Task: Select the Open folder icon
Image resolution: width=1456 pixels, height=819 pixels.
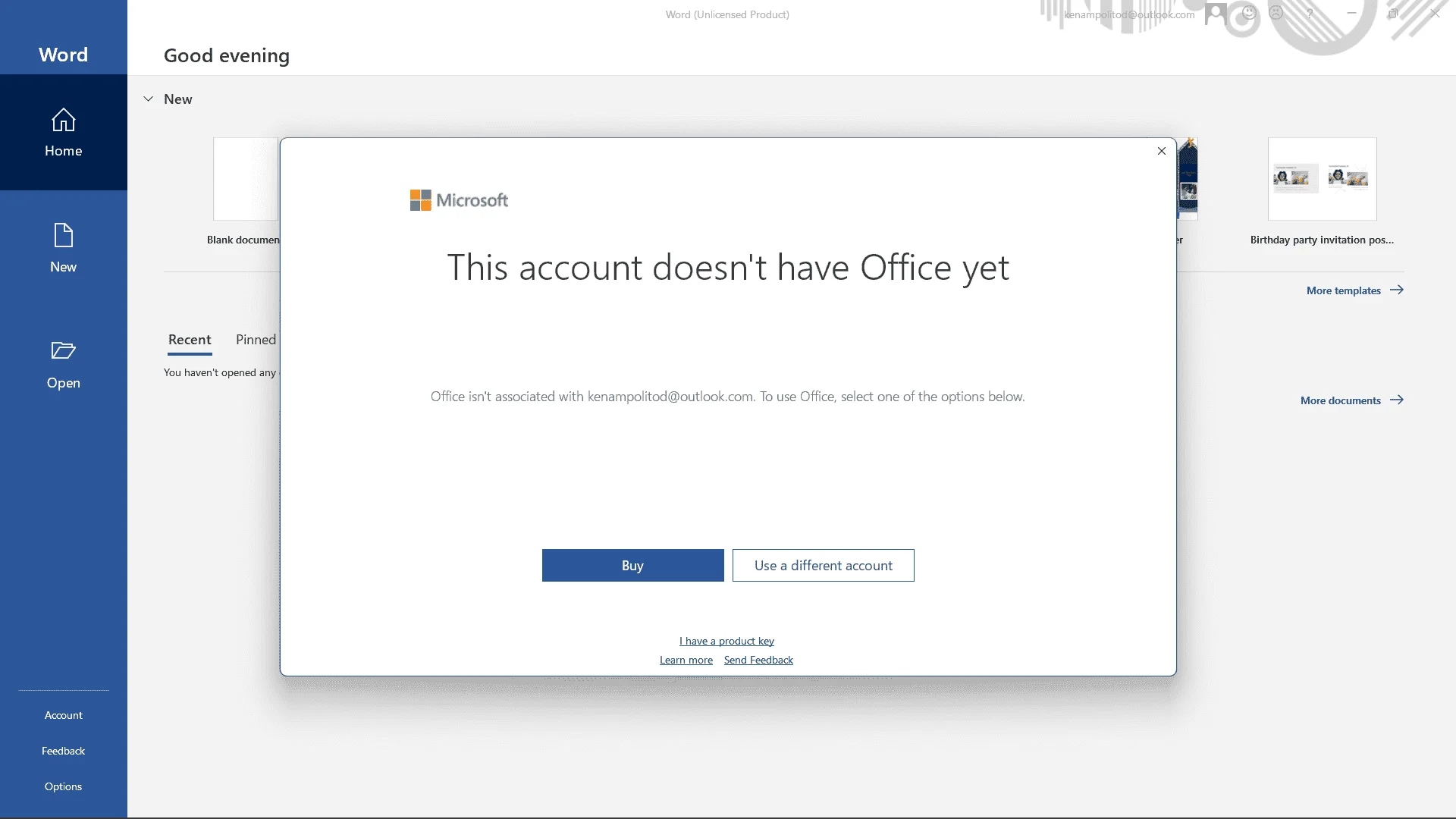Action: pos(64,350)
